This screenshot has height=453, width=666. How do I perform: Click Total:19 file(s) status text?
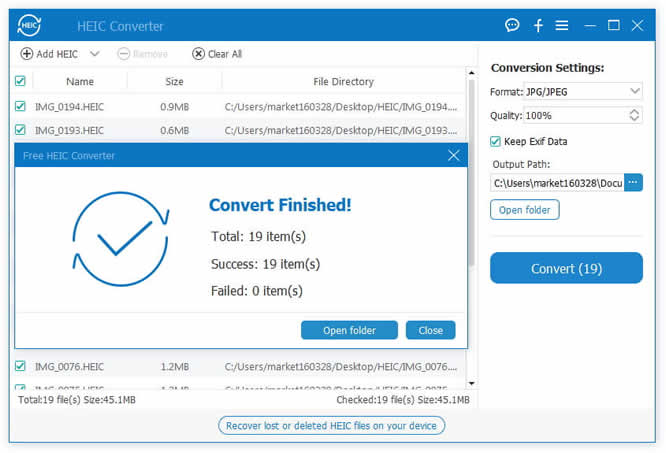[77, 400]
